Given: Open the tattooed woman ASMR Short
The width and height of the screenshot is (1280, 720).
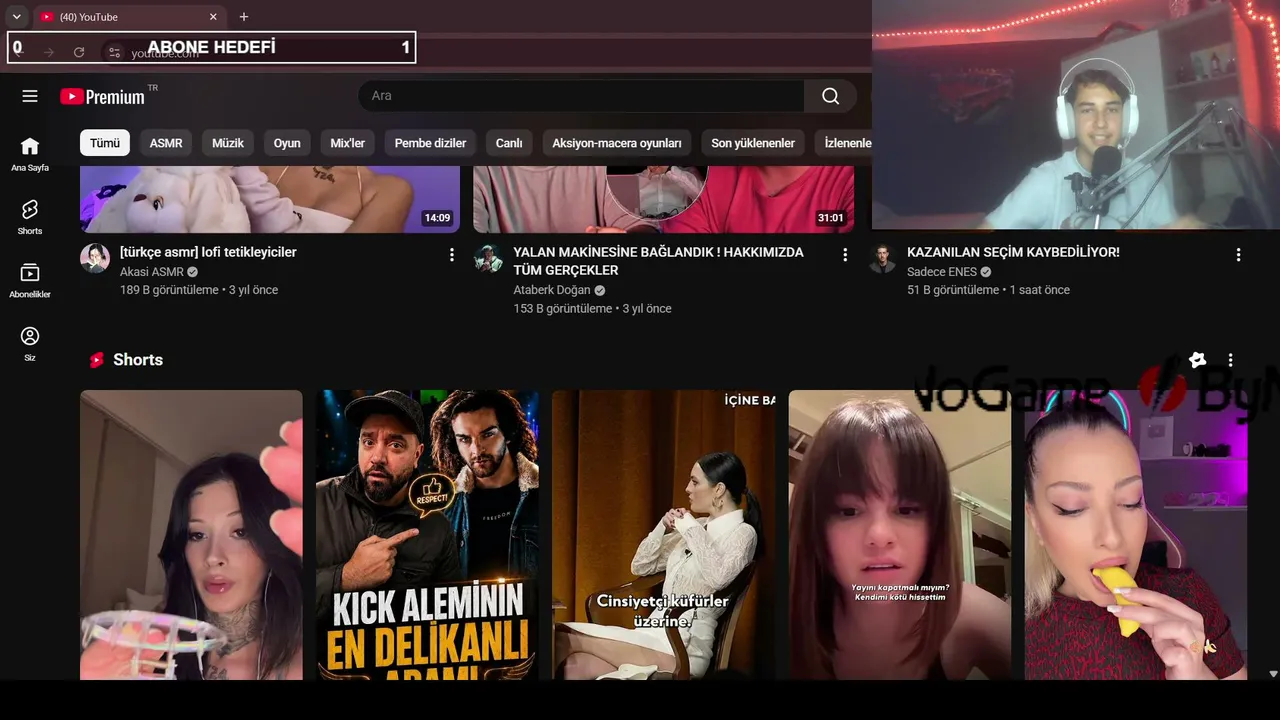Looking at the screenshot, I should point(191,535).
